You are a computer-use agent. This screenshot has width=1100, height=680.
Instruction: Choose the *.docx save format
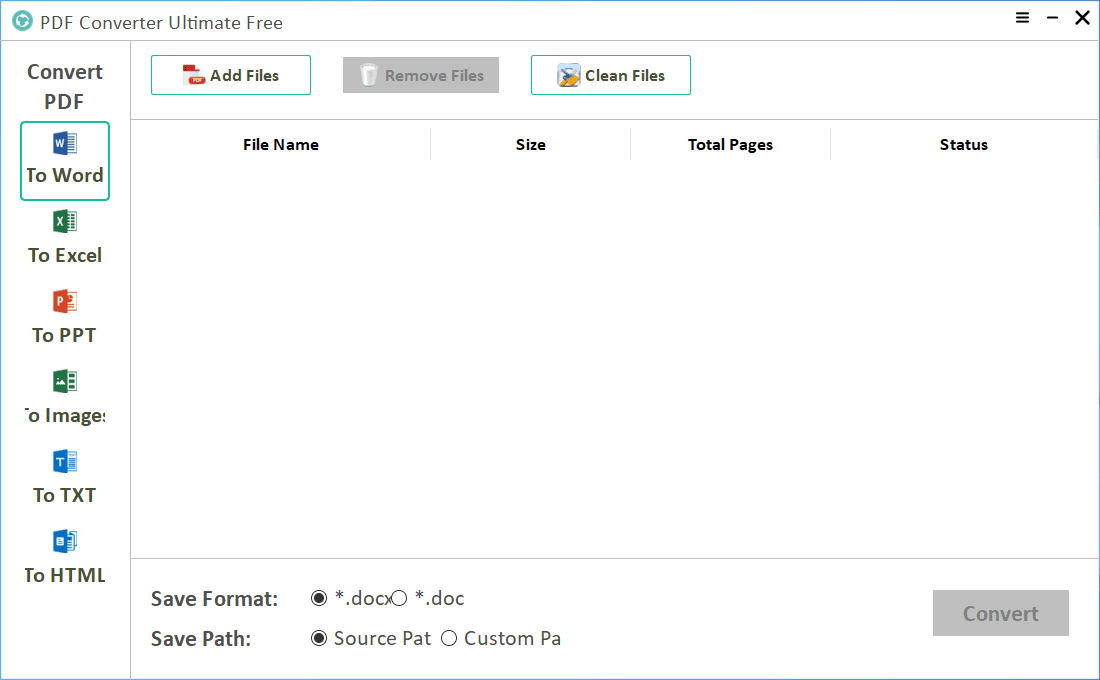(x=319, y=598)
